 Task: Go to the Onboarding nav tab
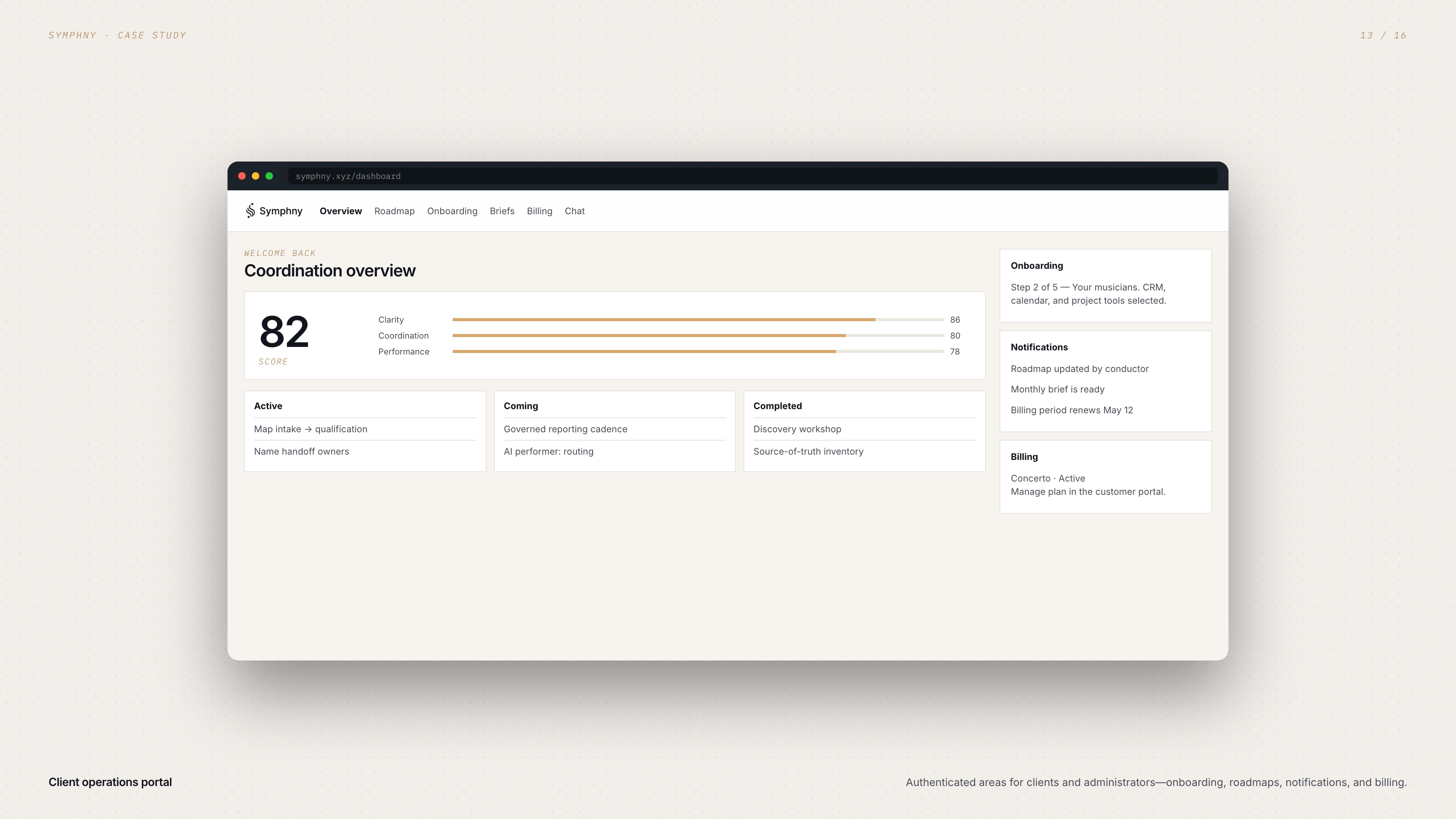(x=452, y=211)
